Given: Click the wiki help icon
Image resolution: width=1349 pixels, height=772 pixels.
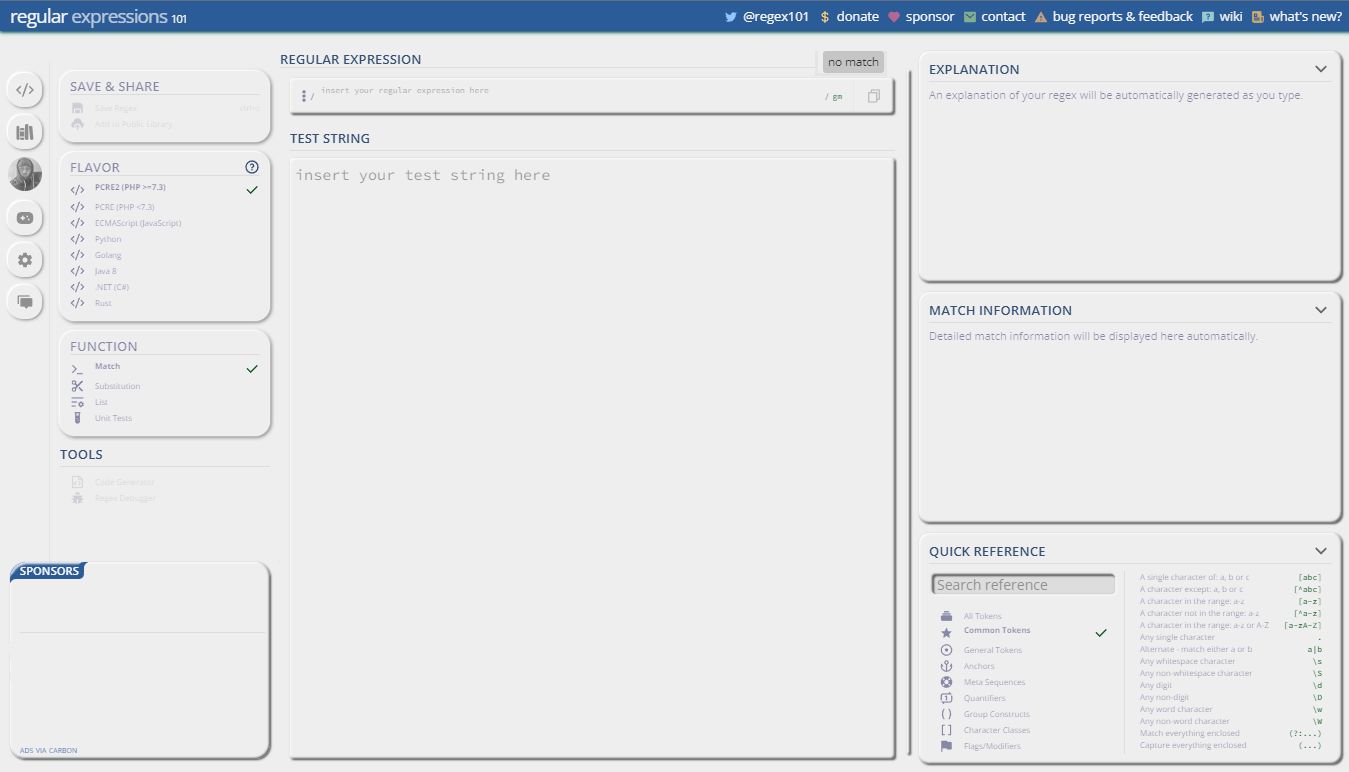Looking at the screenshot, I should click(1208, 17).
